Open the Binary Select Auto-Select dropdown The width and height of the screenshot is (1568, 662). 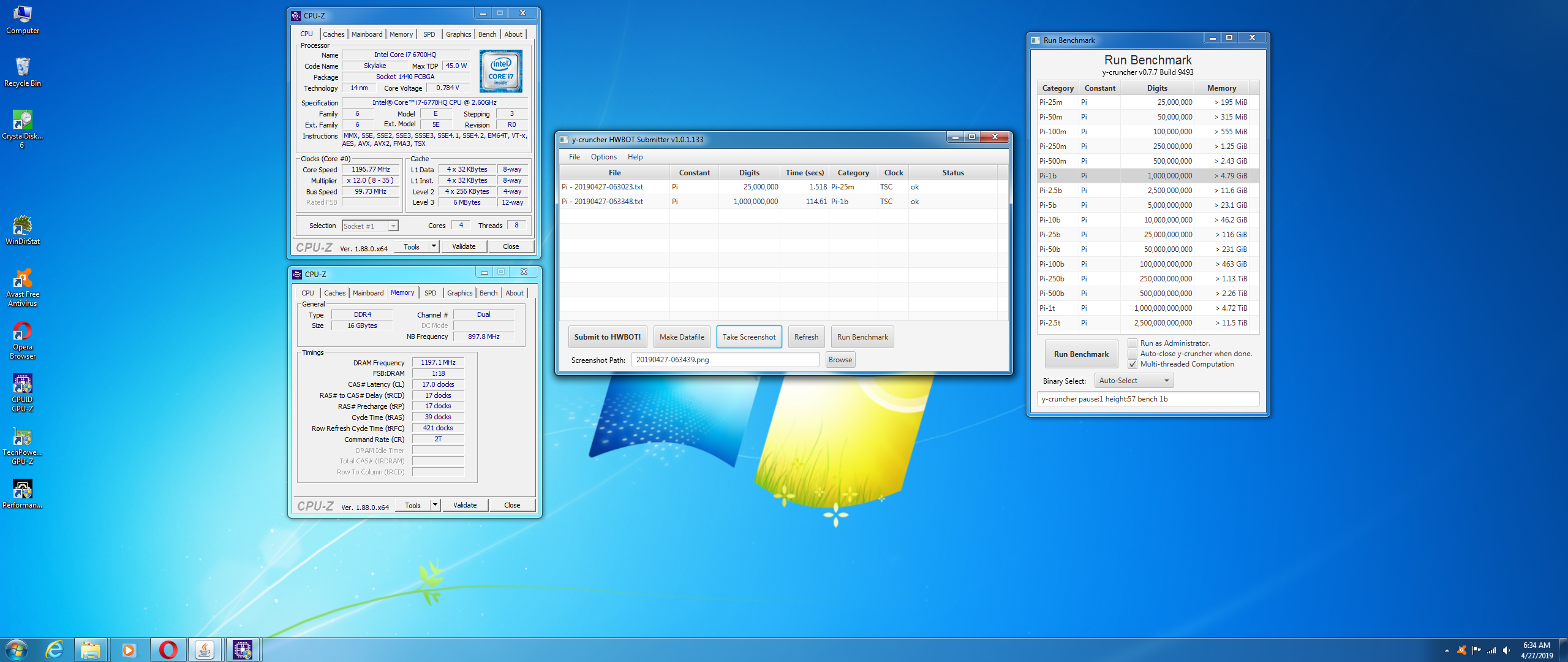[1134, 381]
